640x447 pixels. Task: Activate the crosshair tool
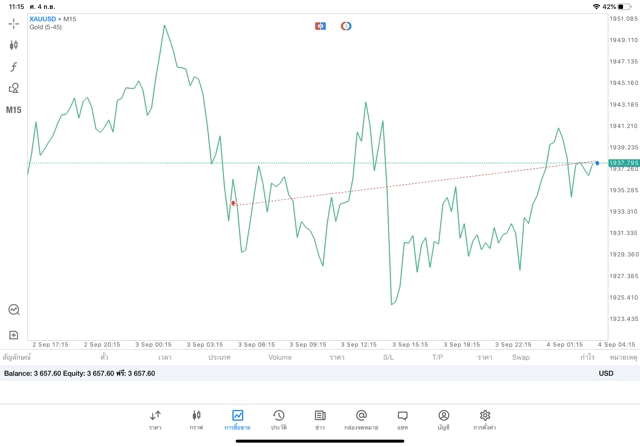pyautogui.click(x=14, y=23)
